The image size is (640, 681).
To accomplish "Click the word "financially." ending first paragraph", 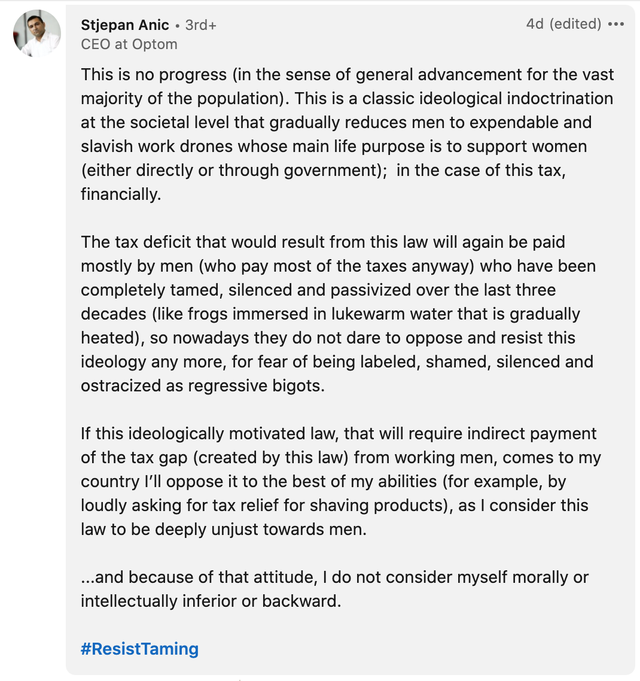I will click(121, 194).
